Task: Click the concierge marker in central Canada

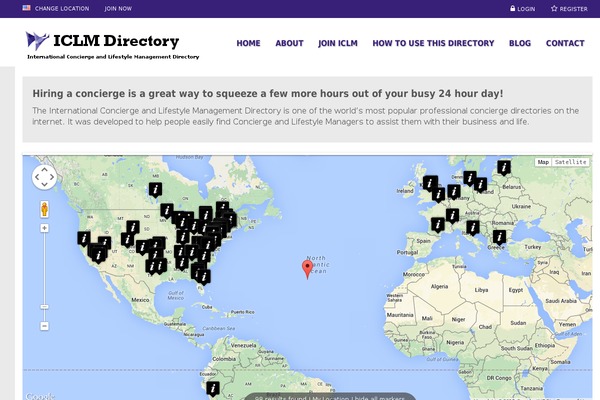Action: [x=155, y=189]
